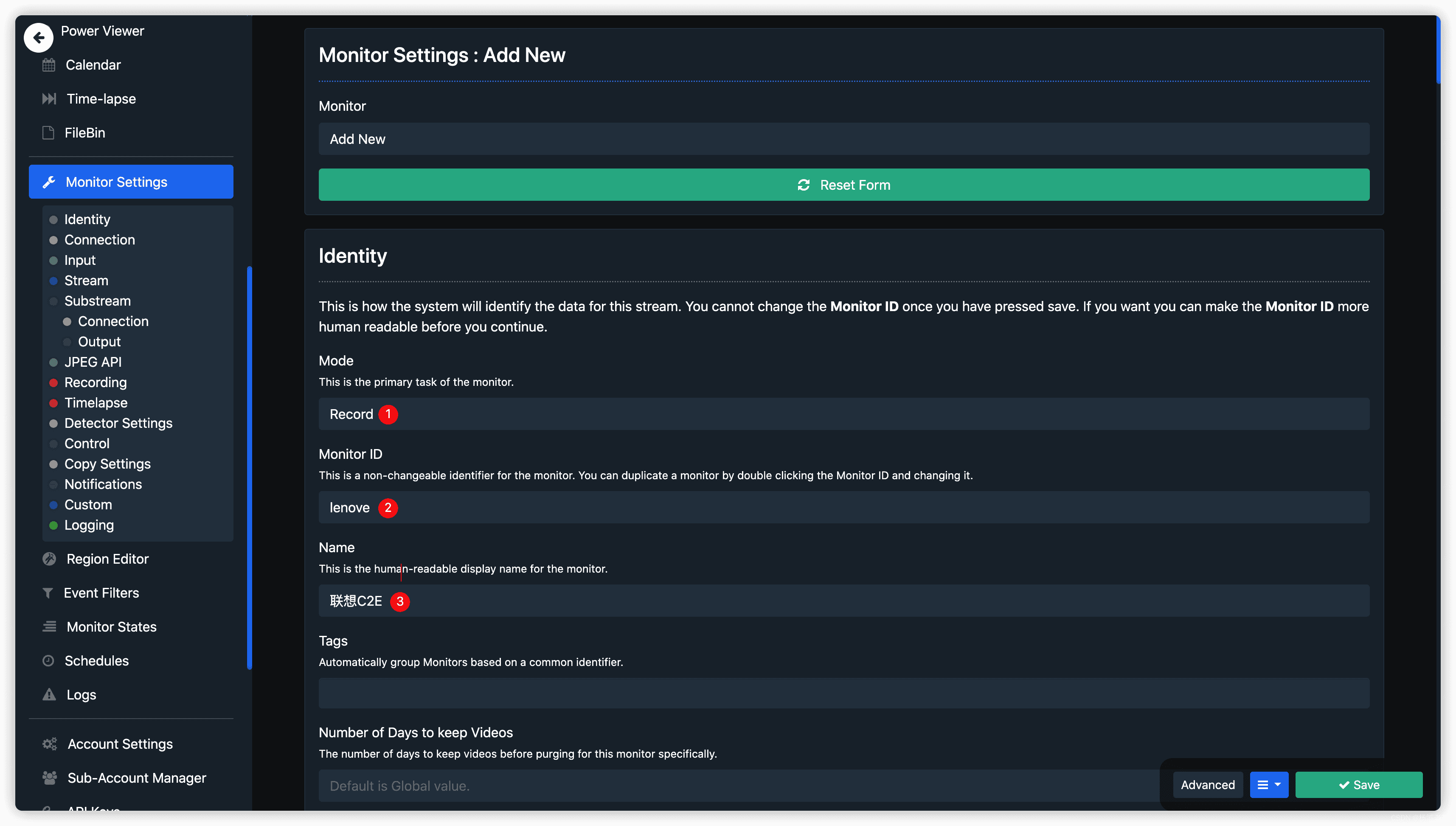This screenshot has width=1456, height=826.
Task: Click the Tags input field
Action: (x=843, y=693)
